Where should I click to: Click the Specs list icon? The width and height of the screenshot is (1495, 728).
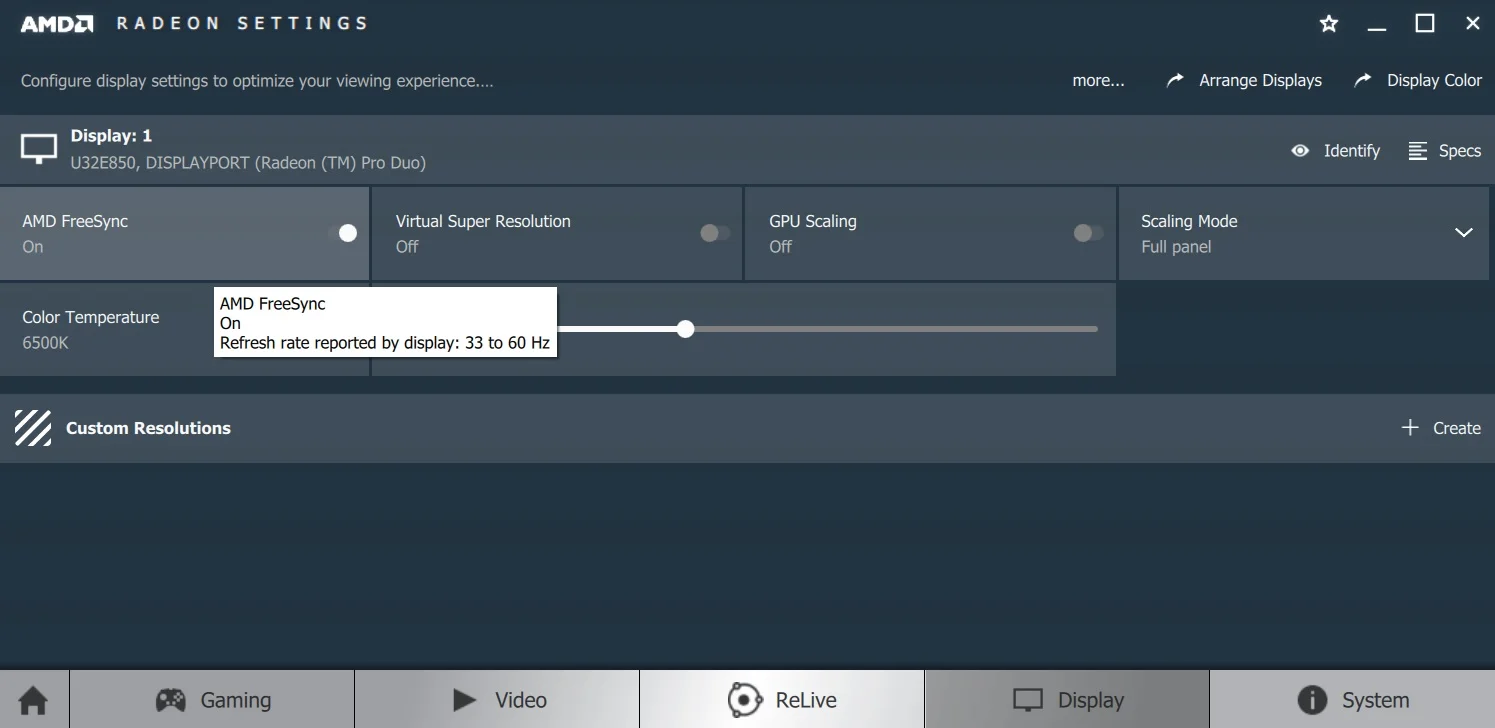(x=1418, y=151)
